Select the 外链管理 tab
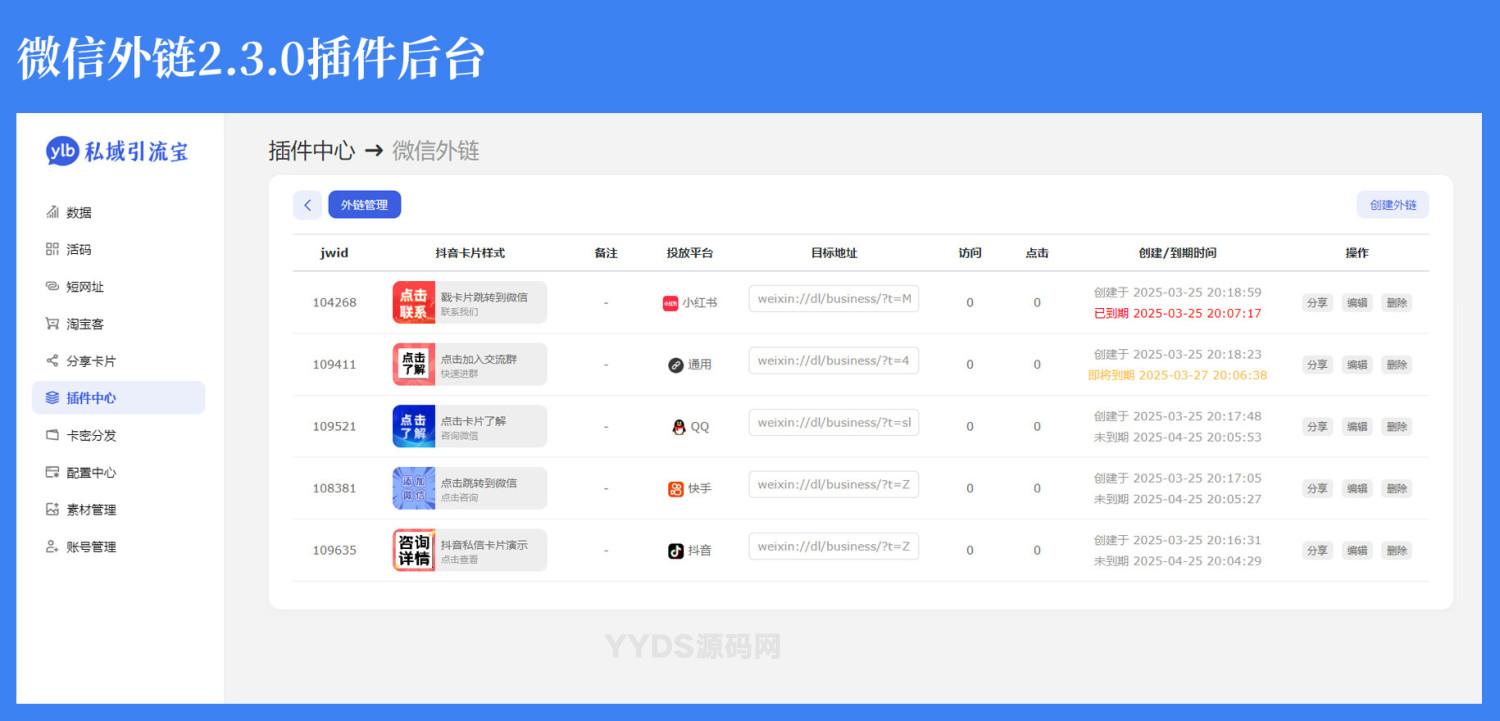 (x=364, y=205)
